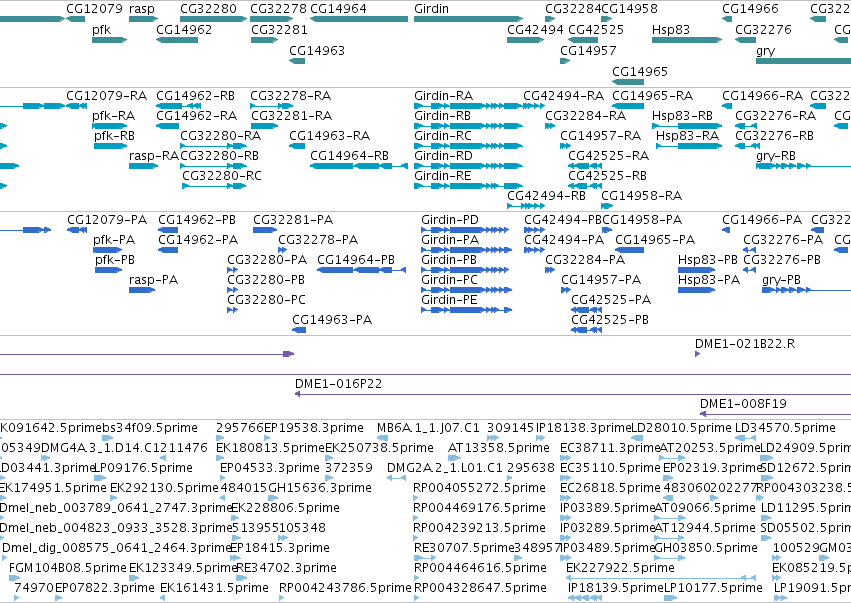Click the EK227922.5prime EST label
The height and width of the screenshot is (603, 851).
click(620, 568)
